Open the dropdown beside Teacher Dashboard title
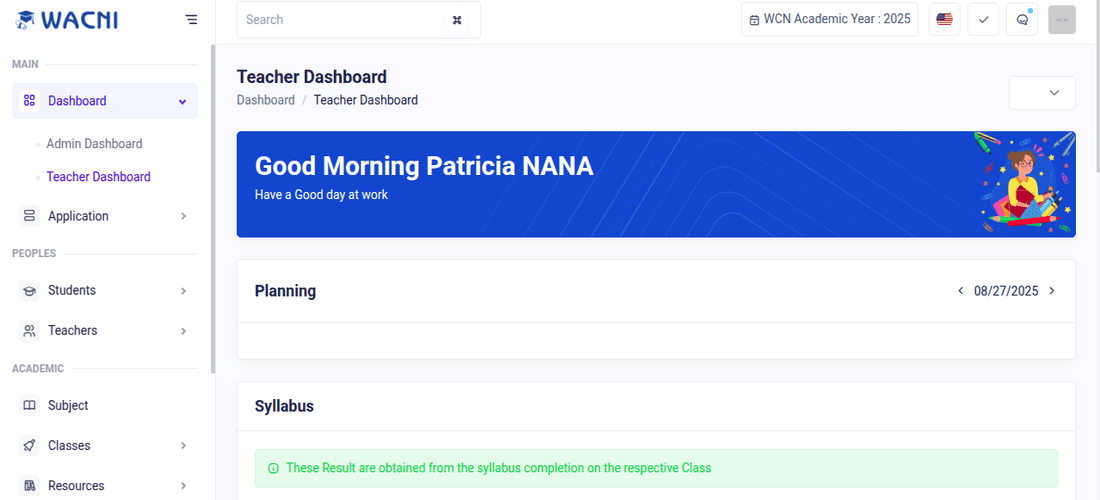The width and height of the screenshot is (1100, 500). point(1042,92)
